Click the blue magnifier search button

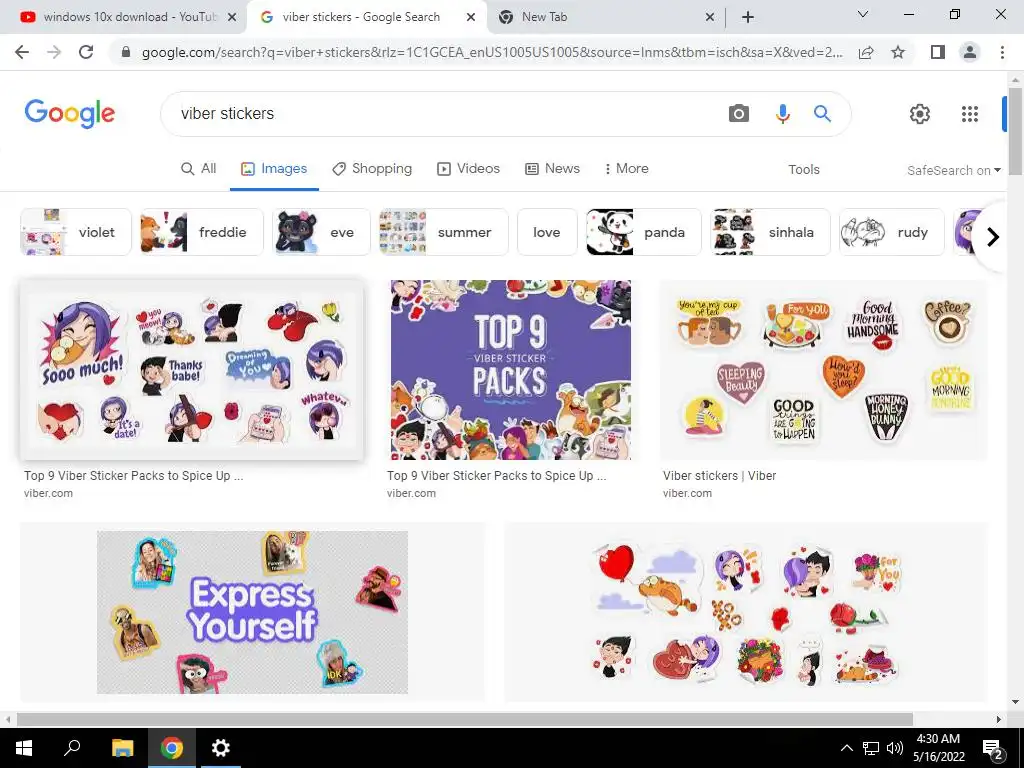point(822,114)
